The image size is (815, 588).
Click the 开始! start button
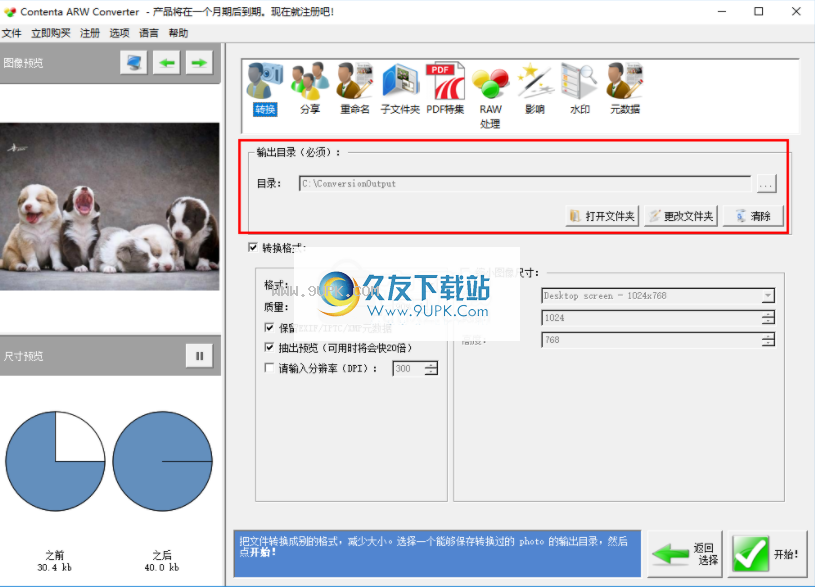pyautogui.click(x=766, y=554)
